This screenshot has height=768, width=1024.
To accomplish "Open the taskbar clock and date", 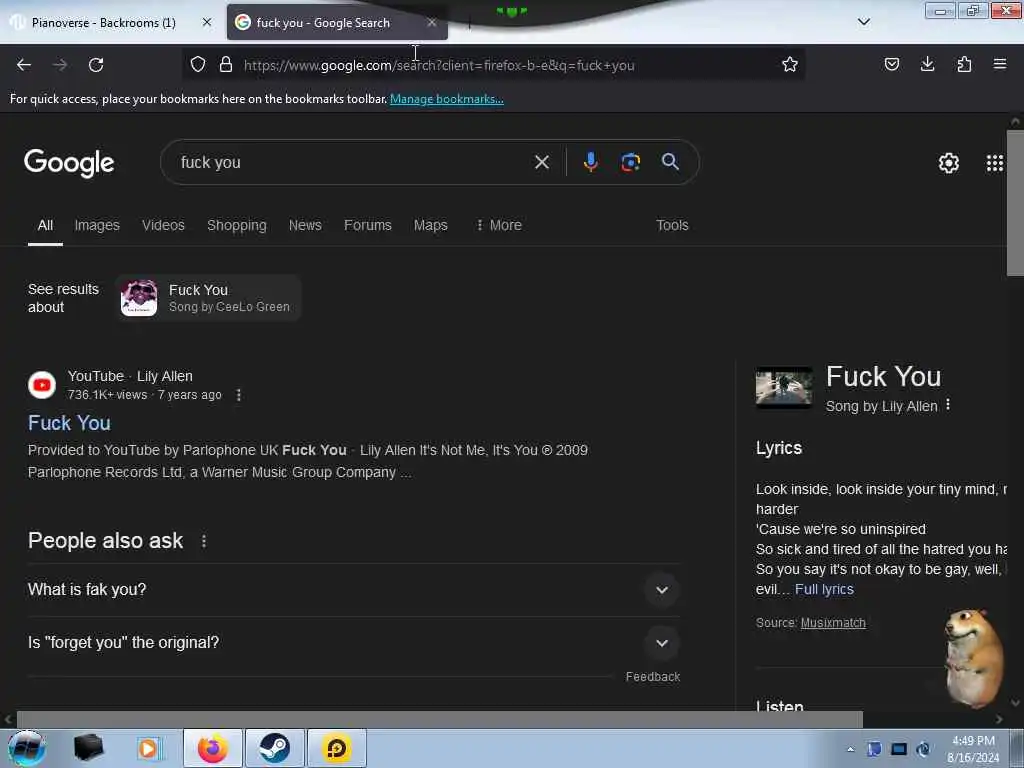I will point(973,749).
